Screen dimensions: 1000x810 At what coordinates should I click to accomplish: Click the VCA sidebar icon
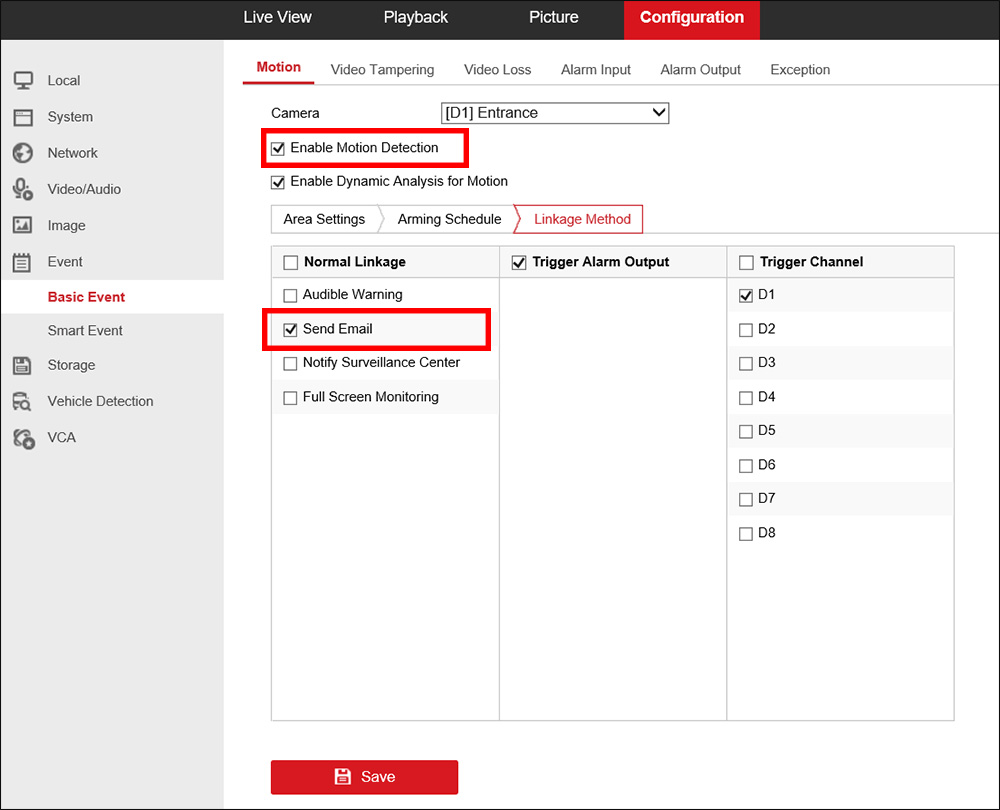coord(24,438)
